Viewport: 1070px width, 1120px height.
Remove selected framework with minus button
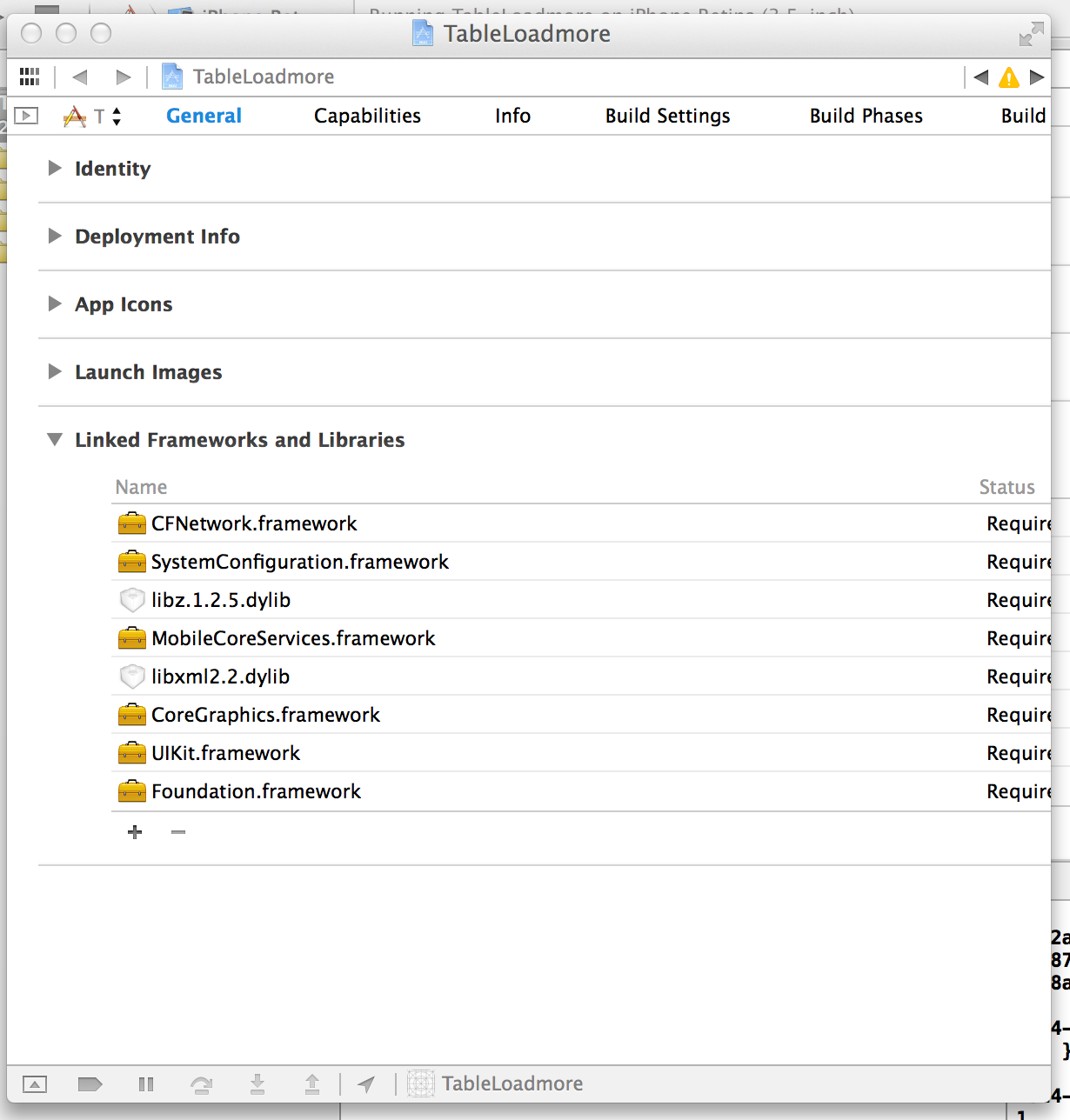coord(178,832)
